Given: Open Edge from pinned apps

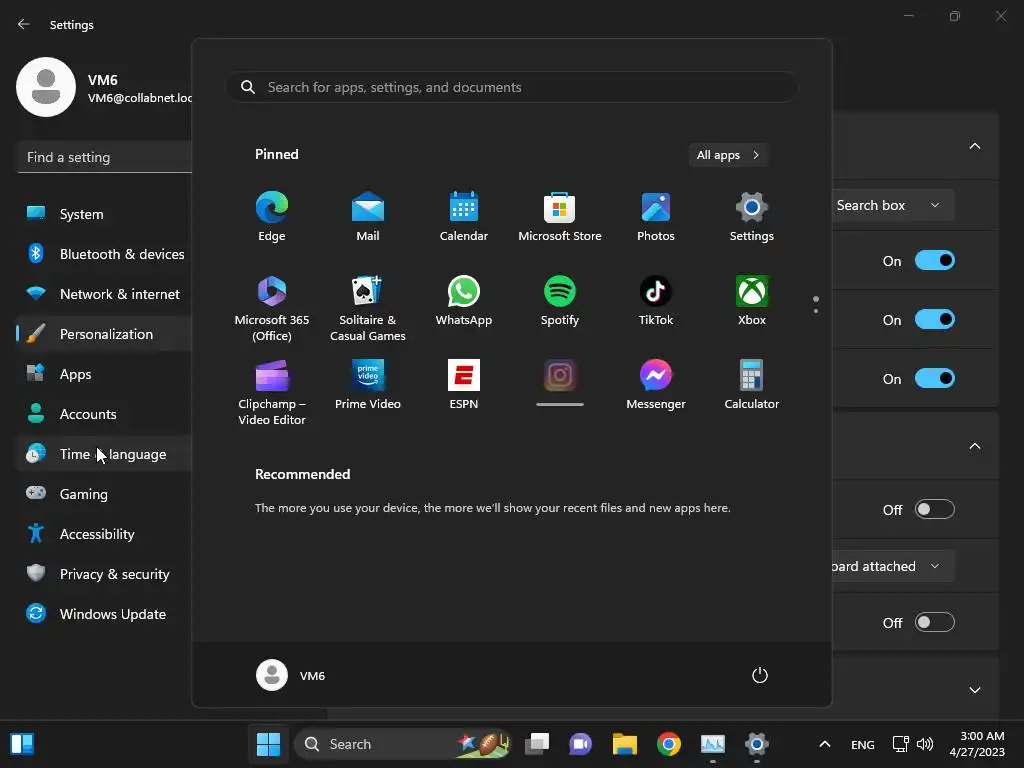Looking at the screenshot, I should 272,217.
